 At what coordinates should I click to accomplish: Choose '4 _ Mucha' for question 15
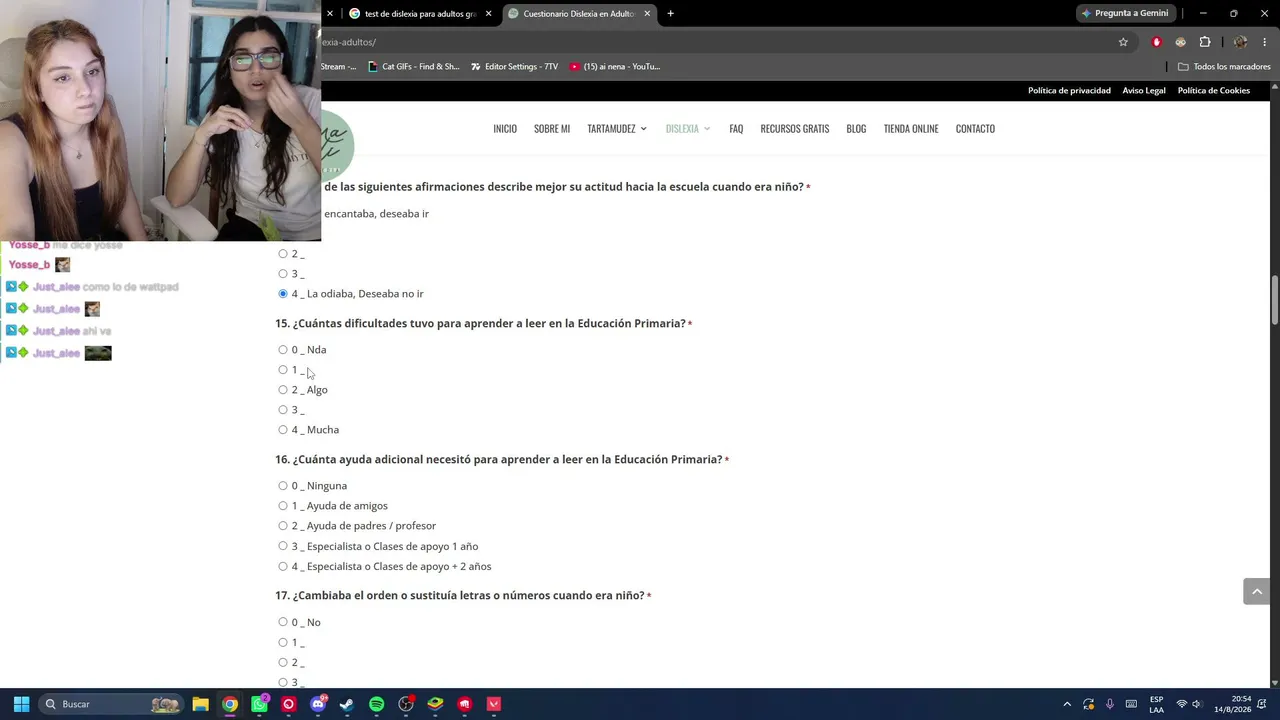(283, 429)
